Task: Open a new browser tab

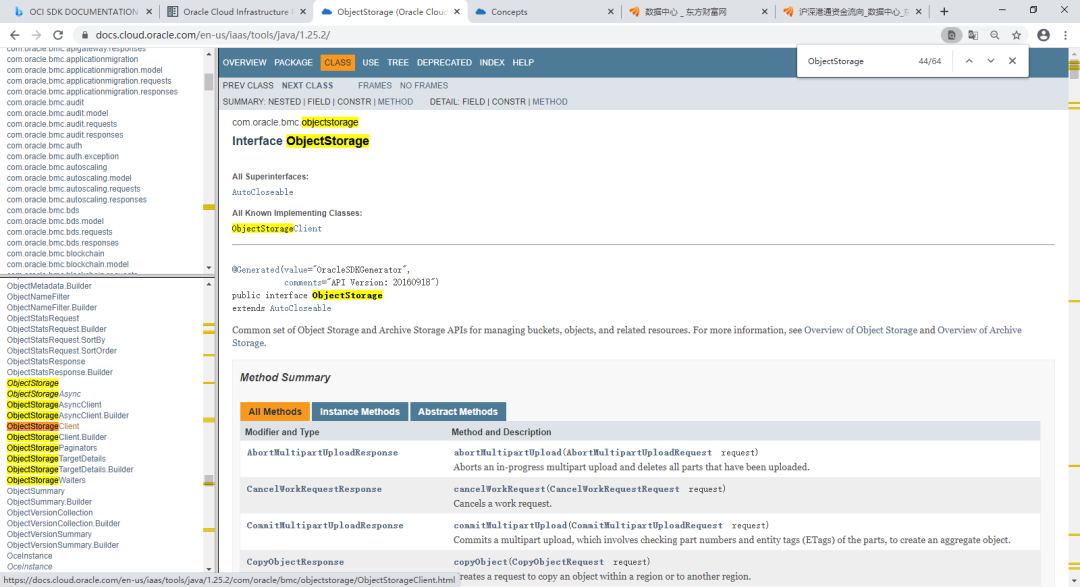Action: [x=944, y=12]
